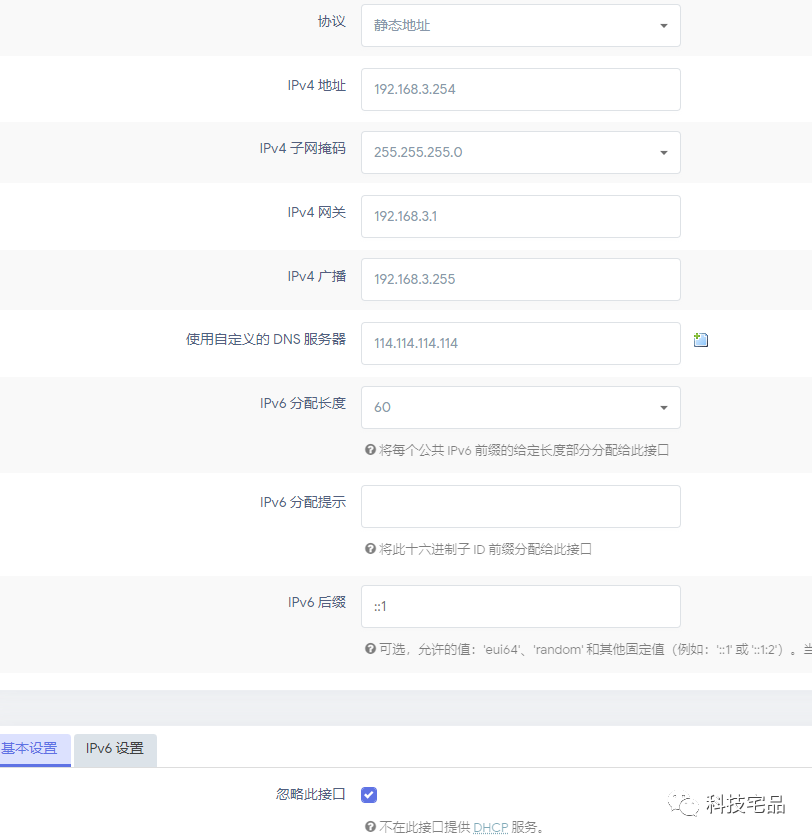Select the 基本设置 tab
Screen dimensions: 812x840
(34, 749)
